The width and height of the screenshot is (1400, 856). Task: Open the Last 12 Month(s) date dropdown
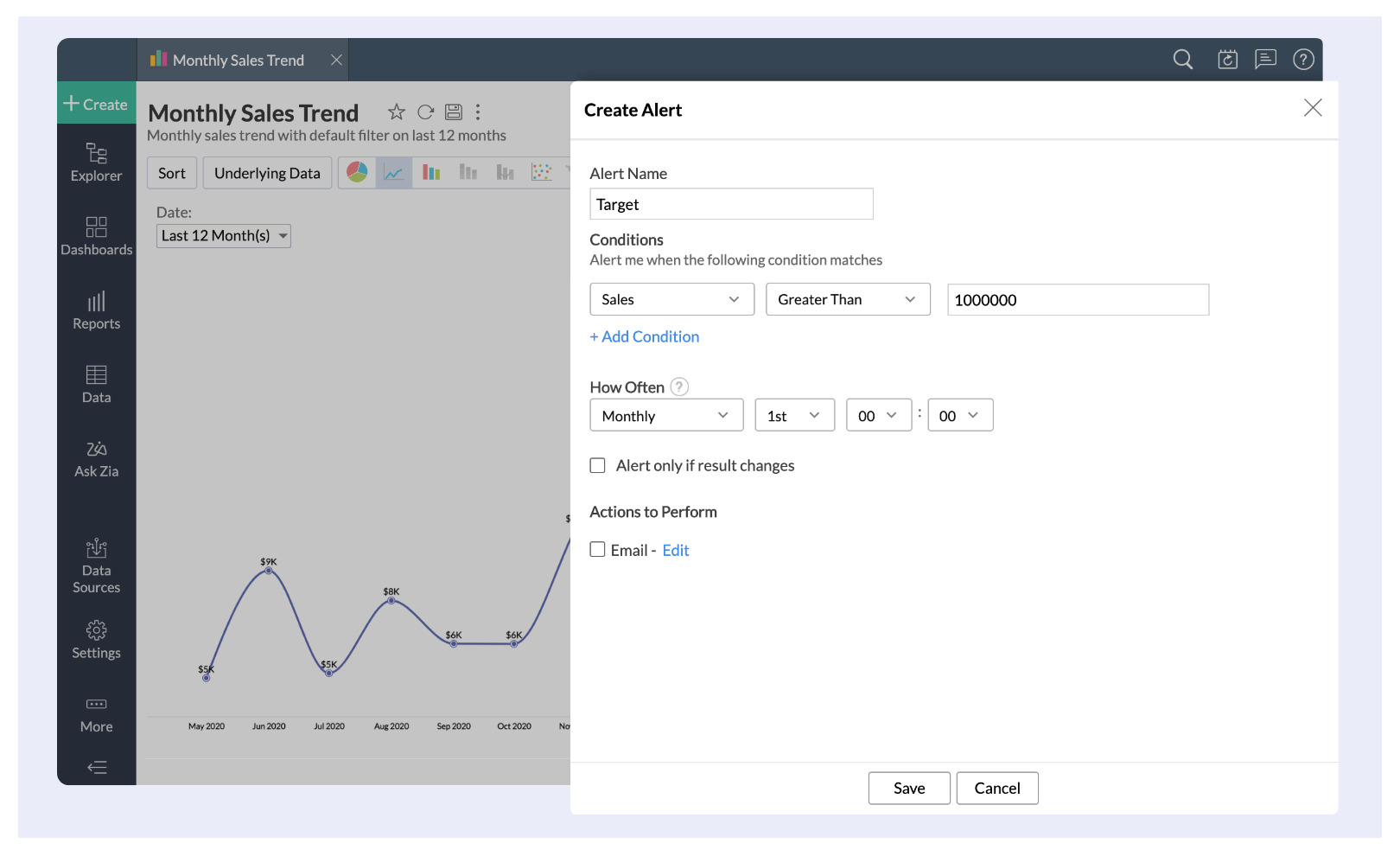tap(223, 236)
